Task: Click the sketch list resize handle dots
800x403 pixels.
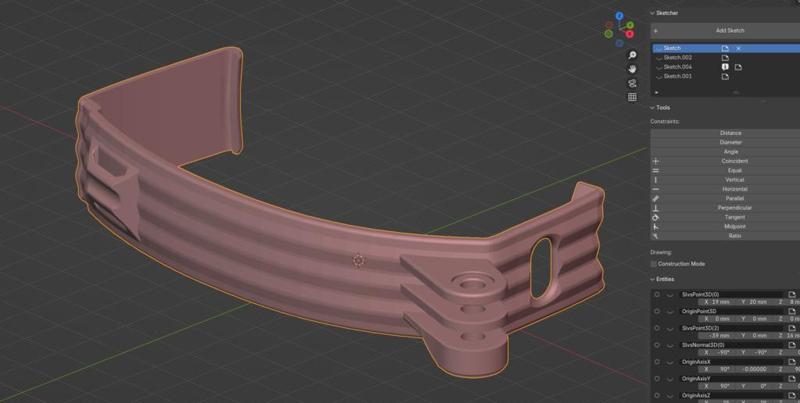Action: (x=736, y=93)
